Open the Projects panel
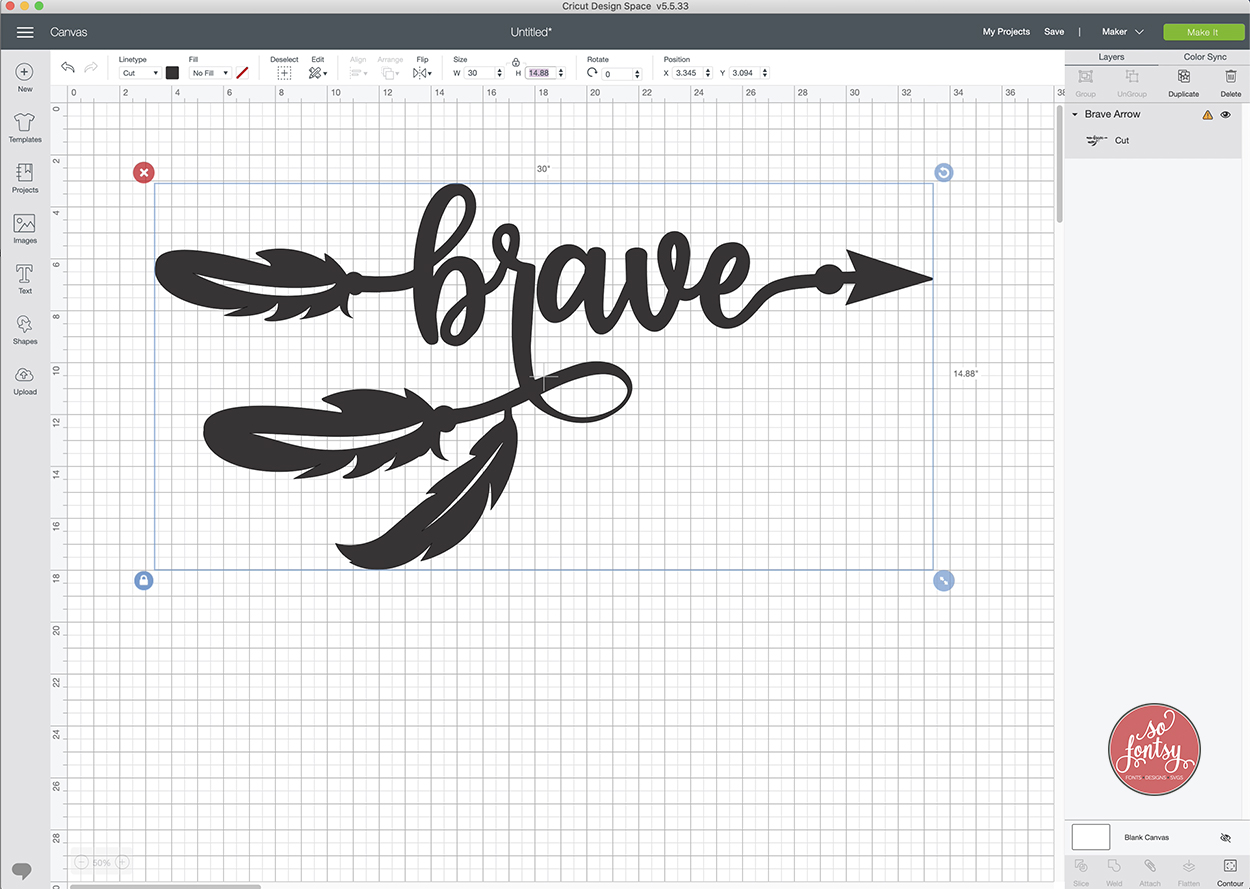This screenshot has height=889, width=1250. (x=25, y=178)
